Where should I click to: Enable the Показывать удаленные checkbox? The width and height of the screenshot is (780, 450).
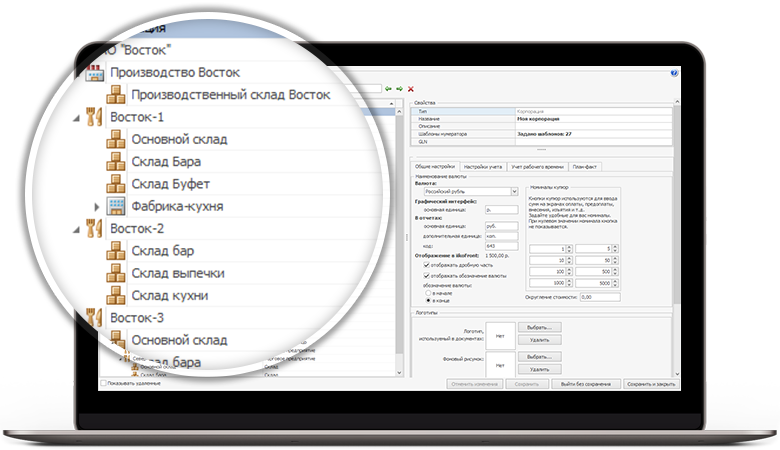(103, 383)
